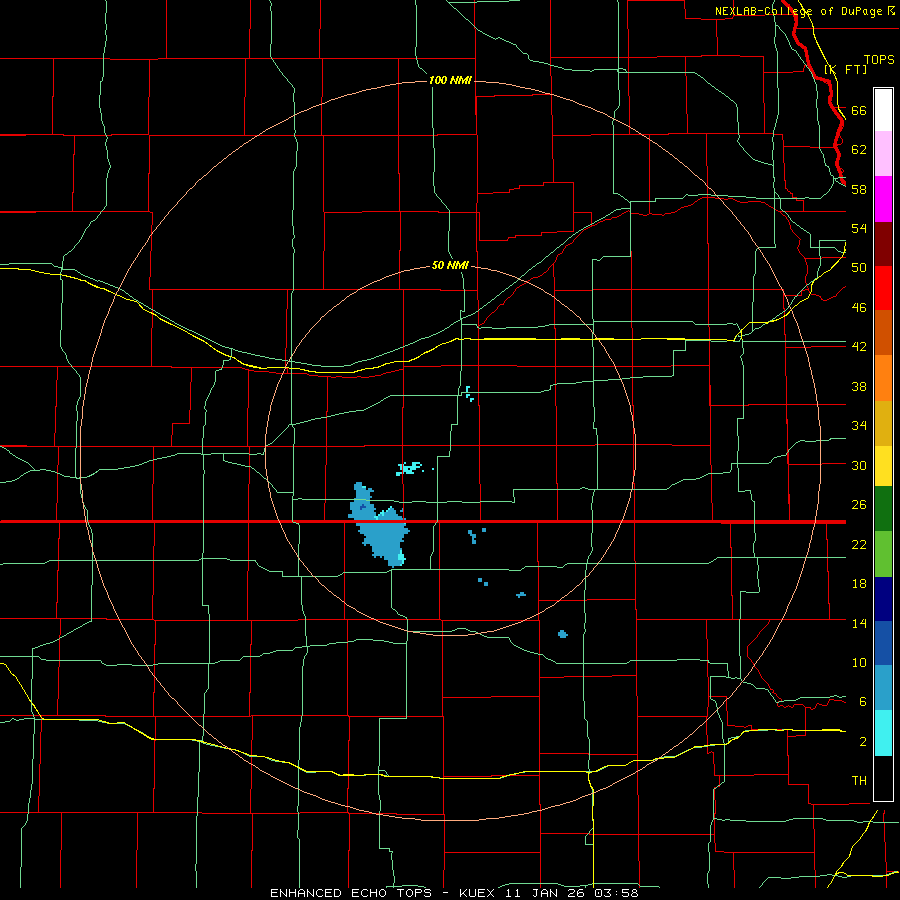Viewport: 900px width, 900px height.
Task: Click the gold 34 legend band
Action: (x=883, y=423)
